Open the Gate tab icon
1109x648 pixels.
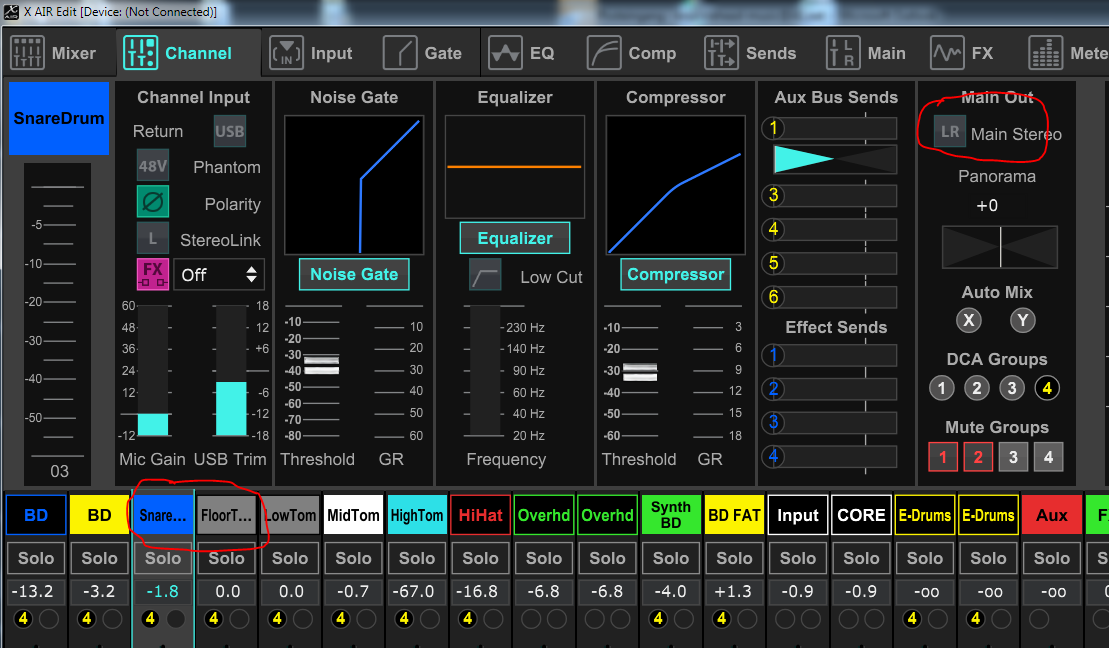click(x=400, y=53)
